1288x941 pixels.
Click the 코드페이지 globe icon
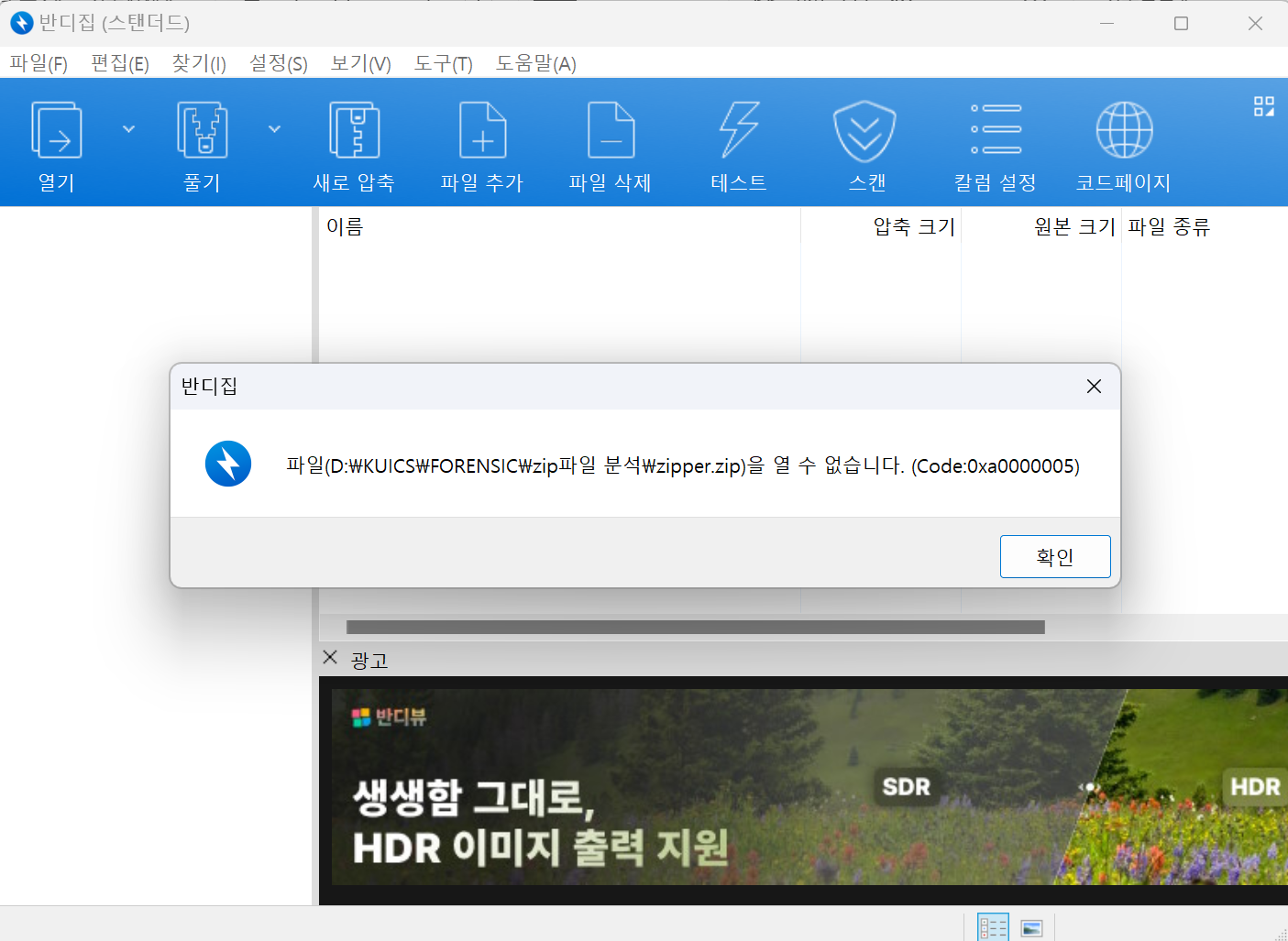pos(1124,130)
